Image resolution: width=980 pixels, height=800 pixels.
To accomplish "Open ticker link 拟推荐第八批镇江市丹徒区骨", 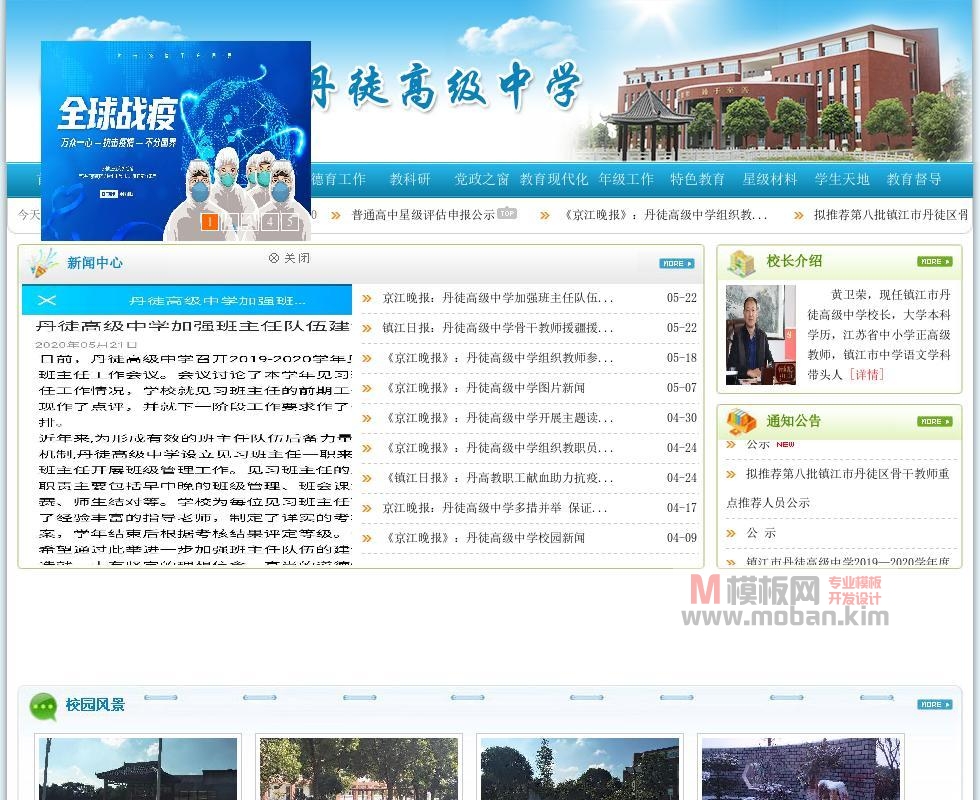I will 891,215.
